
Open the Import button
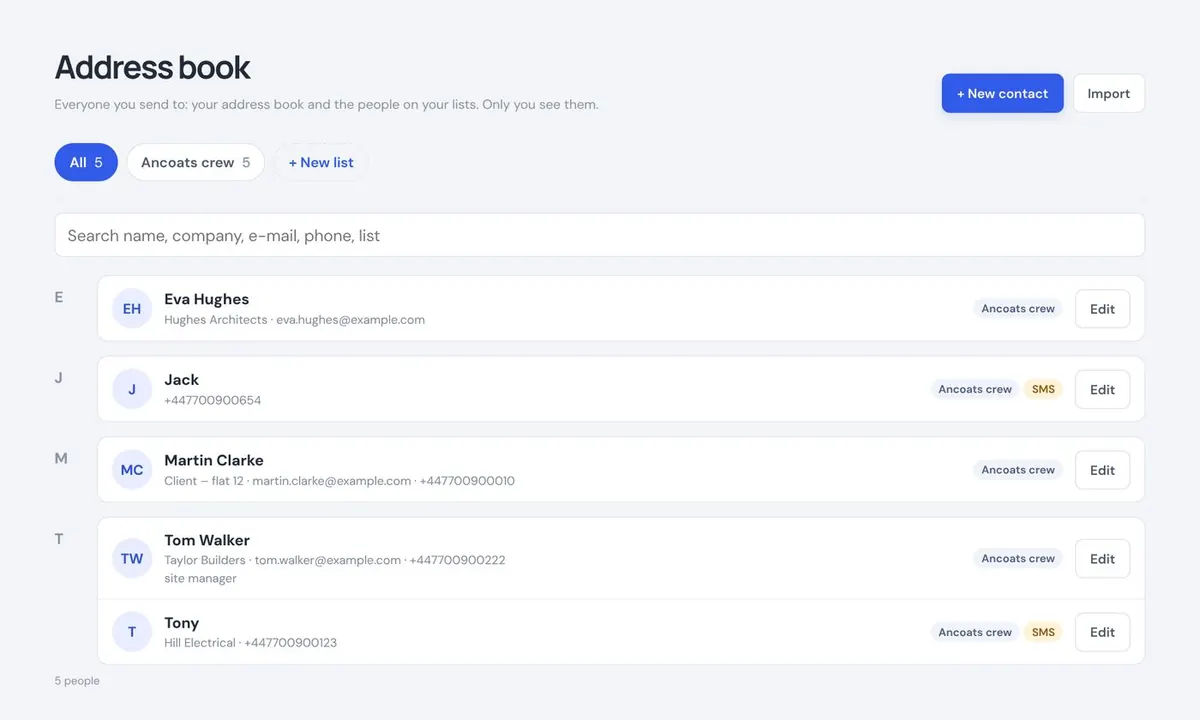click(x=1109, y=93)
